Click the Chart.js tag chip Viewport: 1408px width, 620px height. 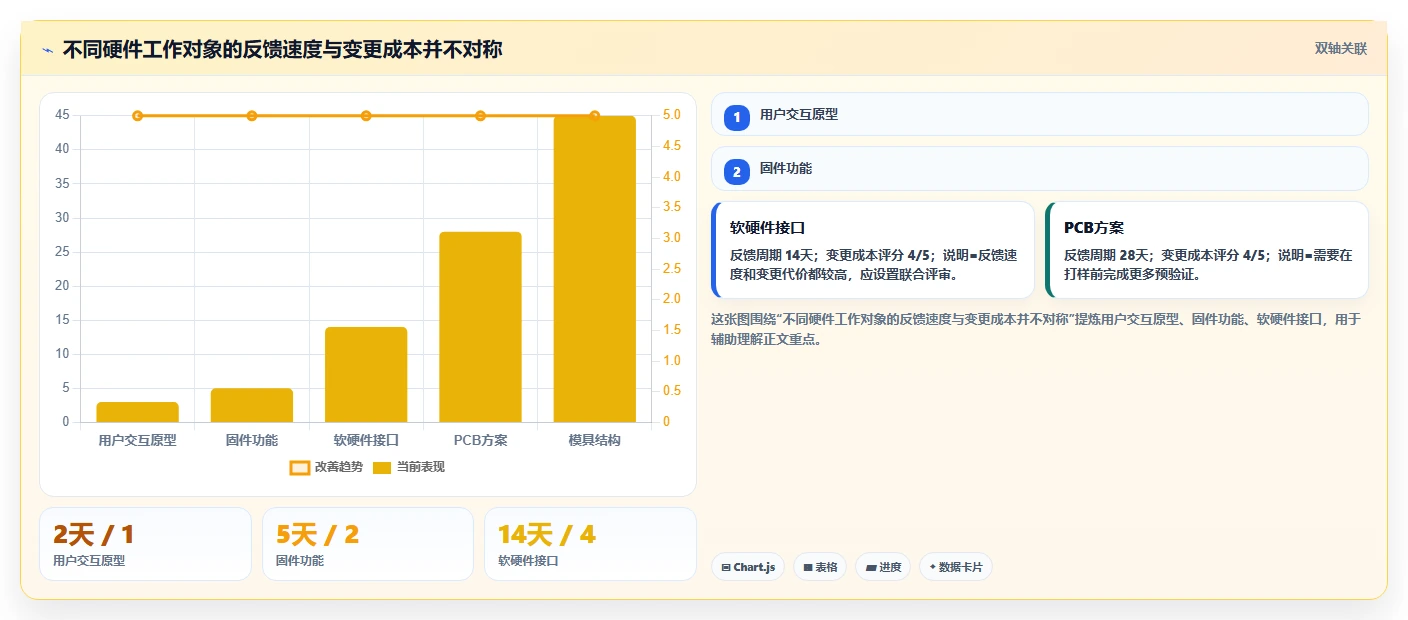tap(748, 567)
